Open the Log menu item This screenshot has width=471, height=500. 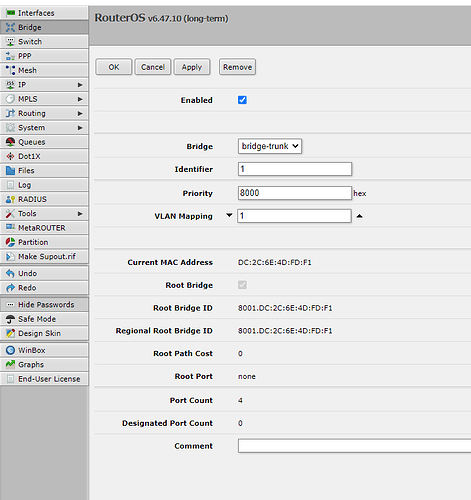coord(44,185)
